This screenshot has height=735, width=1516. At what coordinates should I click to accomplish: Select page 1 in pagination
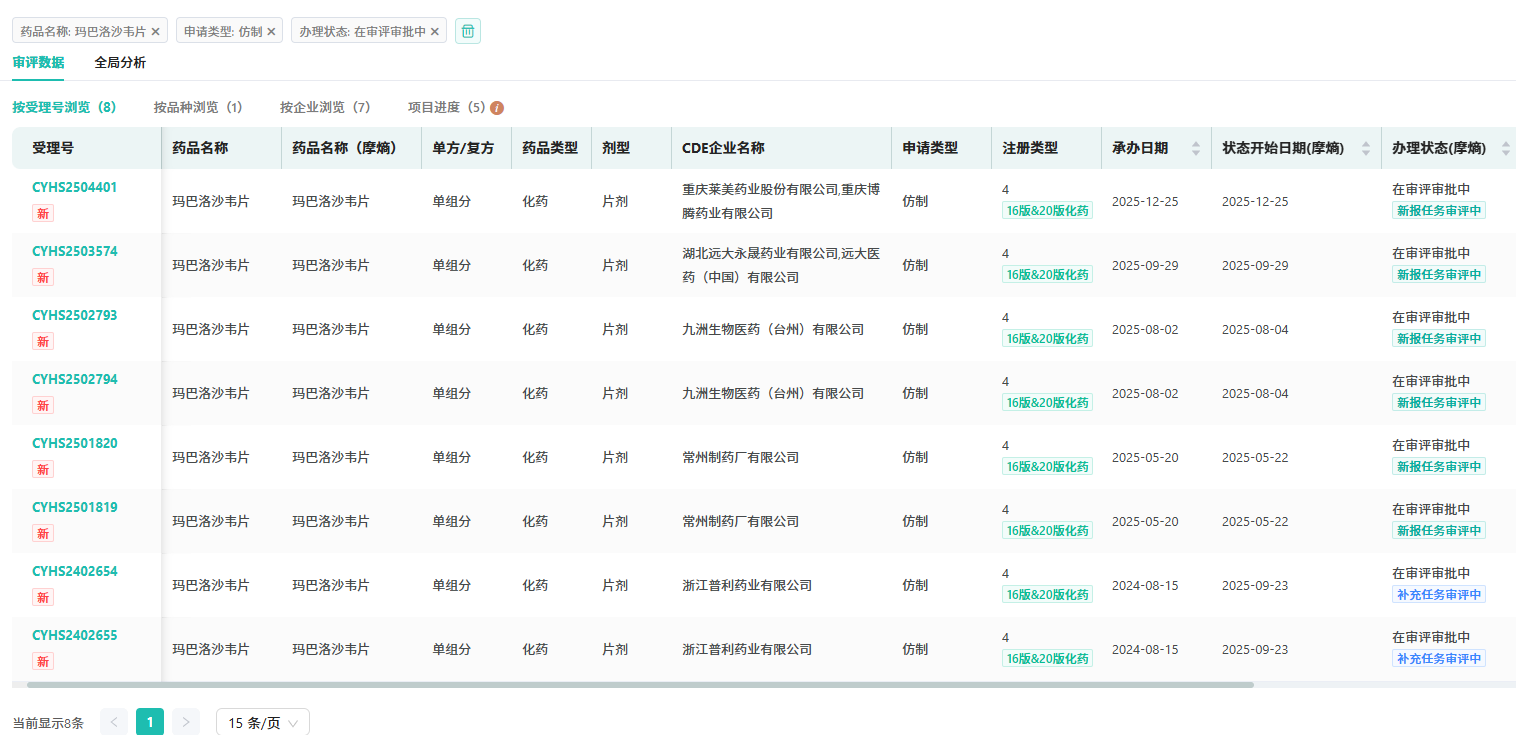[x=150, y=722]
